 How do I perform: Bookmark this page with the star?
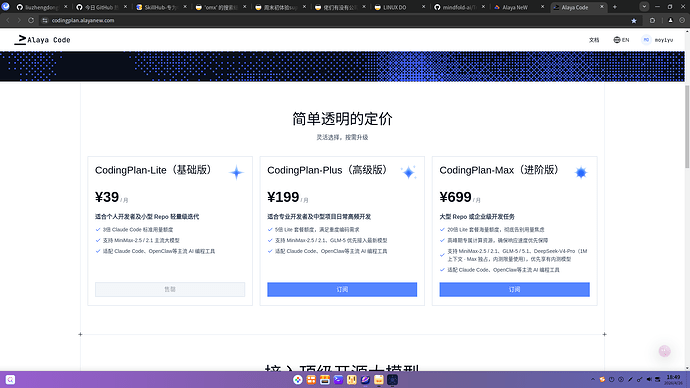tap(634, 20)
